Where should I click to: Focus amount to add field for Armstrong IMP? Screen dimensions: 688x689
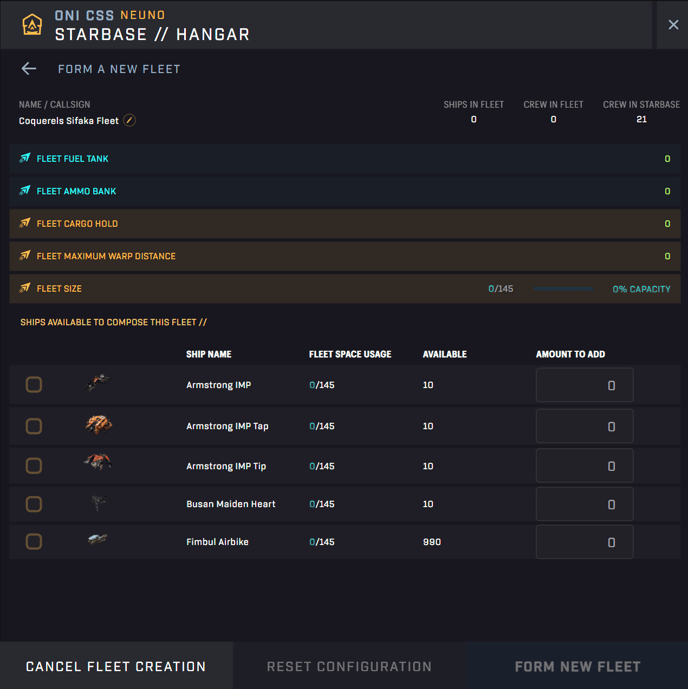pyautogui.click(x=584, y=385)
